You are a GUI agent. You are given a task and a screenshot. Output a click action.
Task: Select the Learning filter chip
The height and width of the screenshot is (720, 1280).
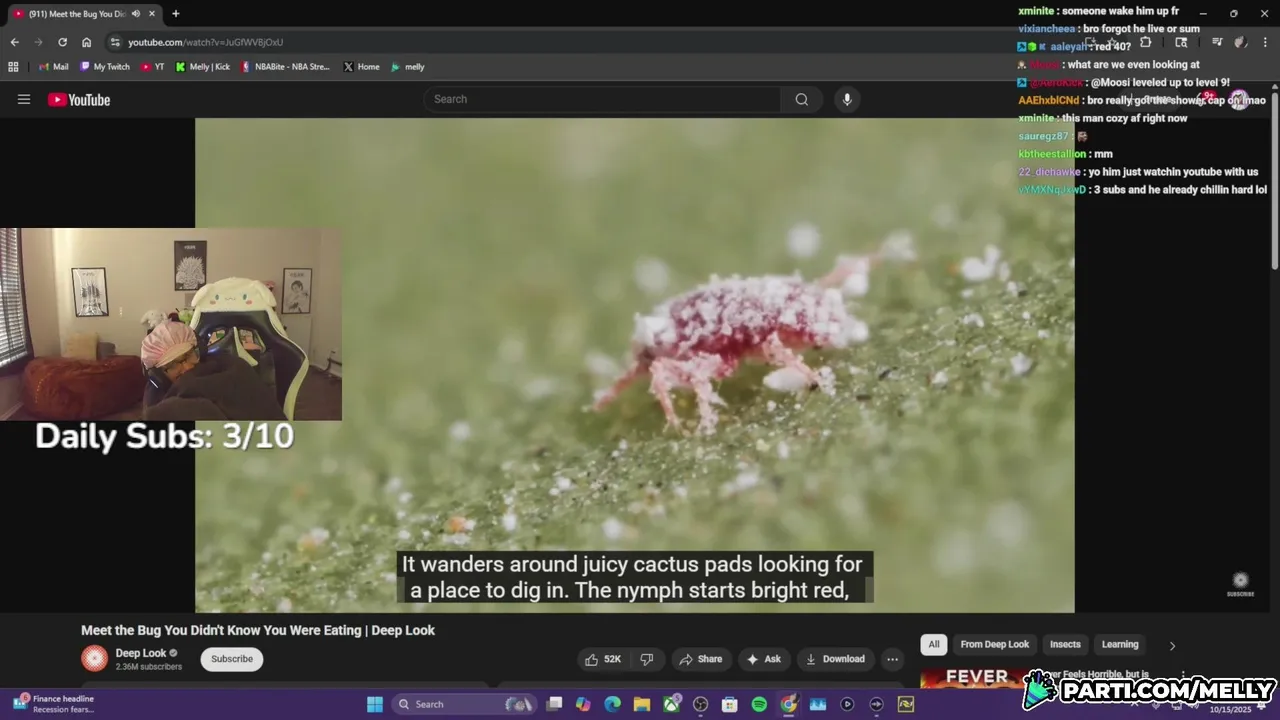pyautogui.click(x=1120, y=644)
